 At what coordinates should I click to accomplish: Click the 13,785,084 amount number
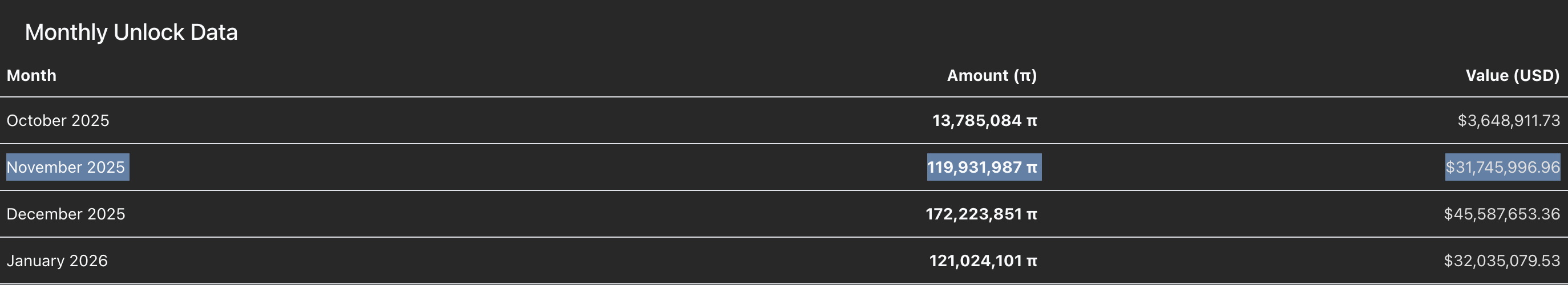pos(976,120)
